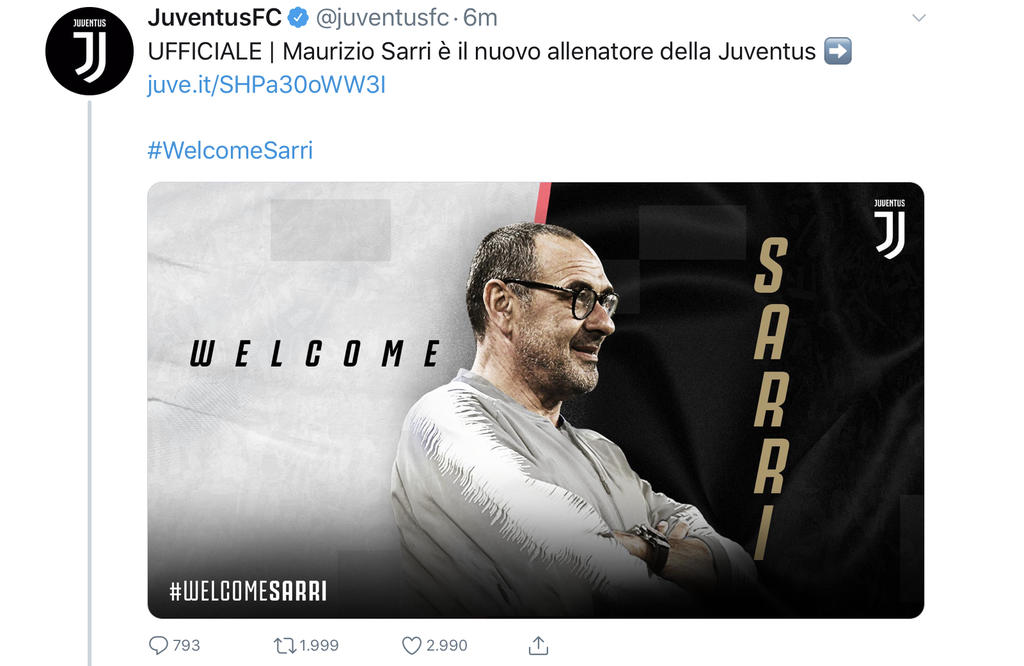Click the #WELCOMESARRI caption in image
1024x666 pixels.
coord(248,591)
